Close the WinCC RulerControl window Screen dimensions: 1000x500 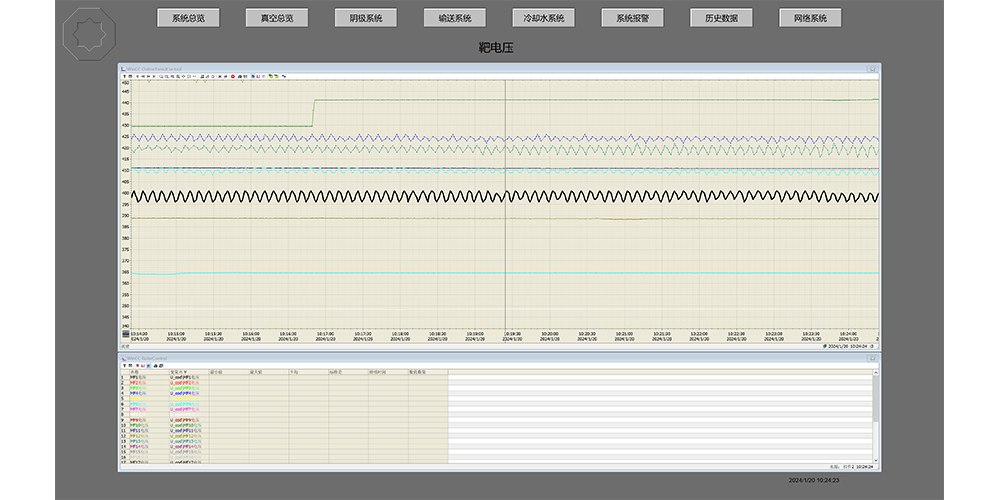pos(872,358)
